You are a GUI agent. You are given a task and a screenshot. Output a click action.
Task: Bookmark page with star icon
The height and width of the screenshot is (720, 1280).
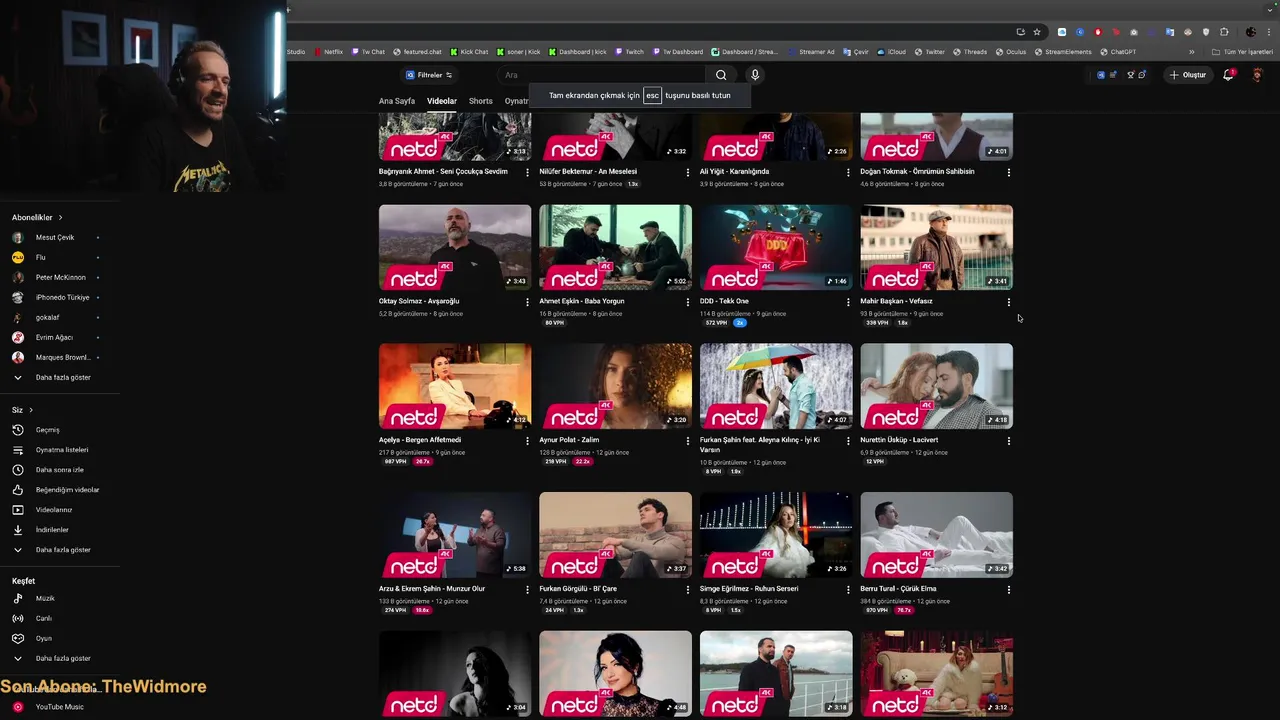tap(1037, 32)
